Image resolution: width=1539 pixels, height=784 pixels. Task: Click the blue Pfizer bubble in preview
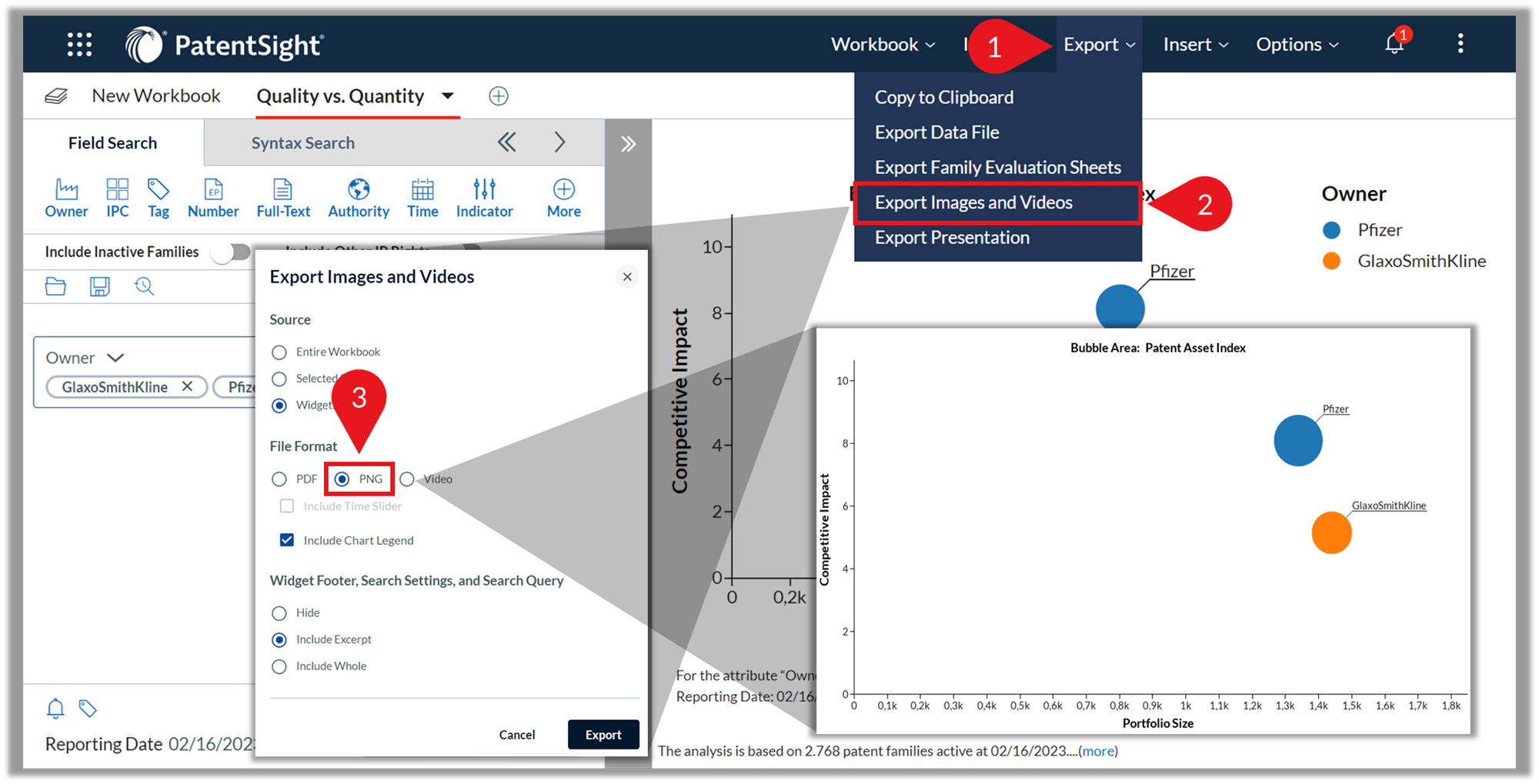click(x=1298, y=440)
